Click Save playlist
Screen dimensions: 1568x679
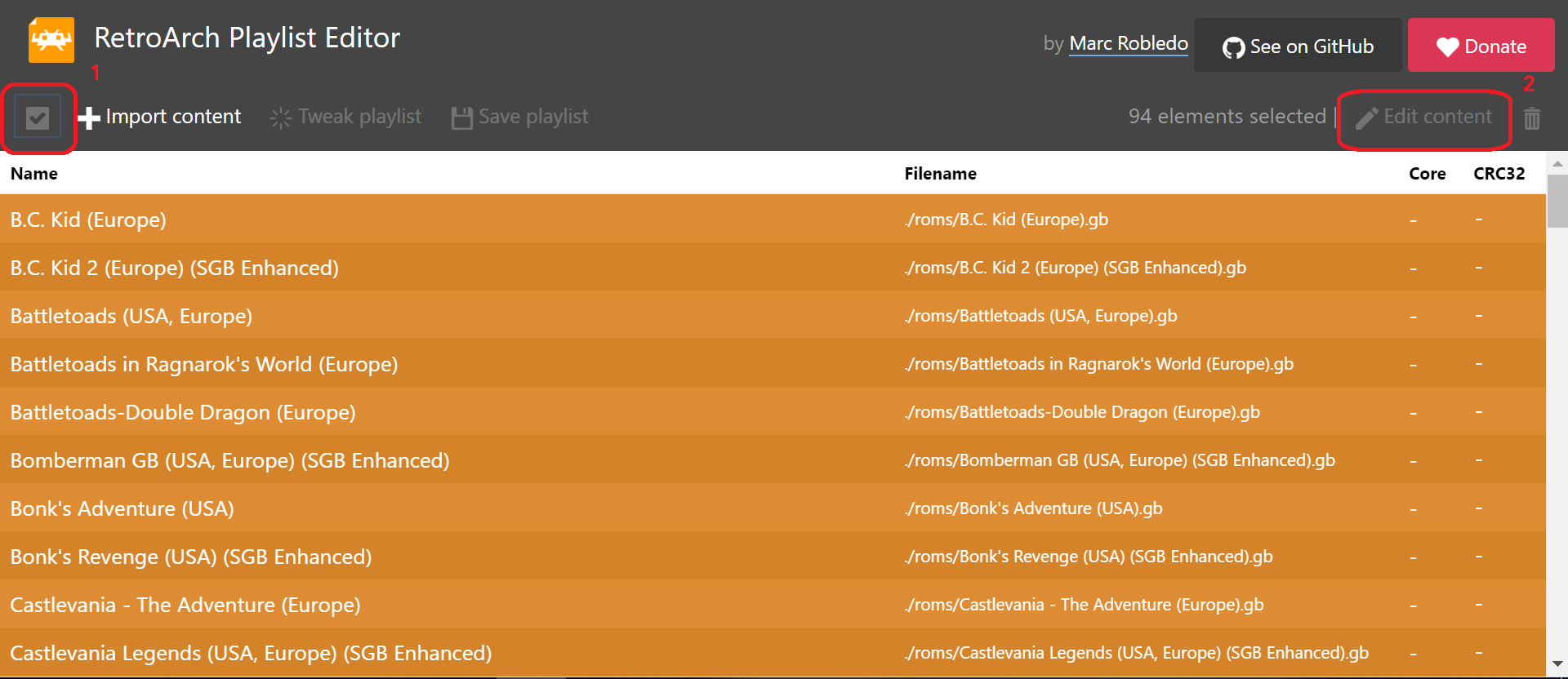[x=519, y=117]
